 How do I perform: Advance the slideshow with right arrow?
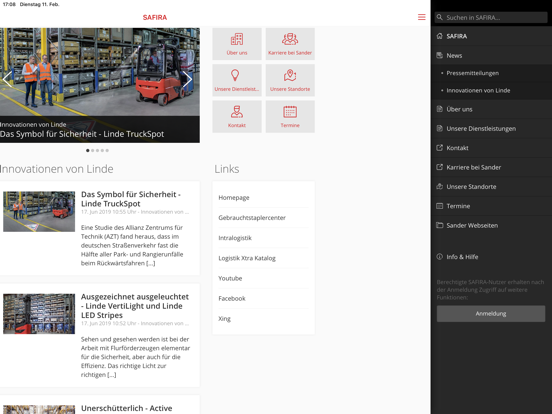pyautogui.click(x=187, y=79)
